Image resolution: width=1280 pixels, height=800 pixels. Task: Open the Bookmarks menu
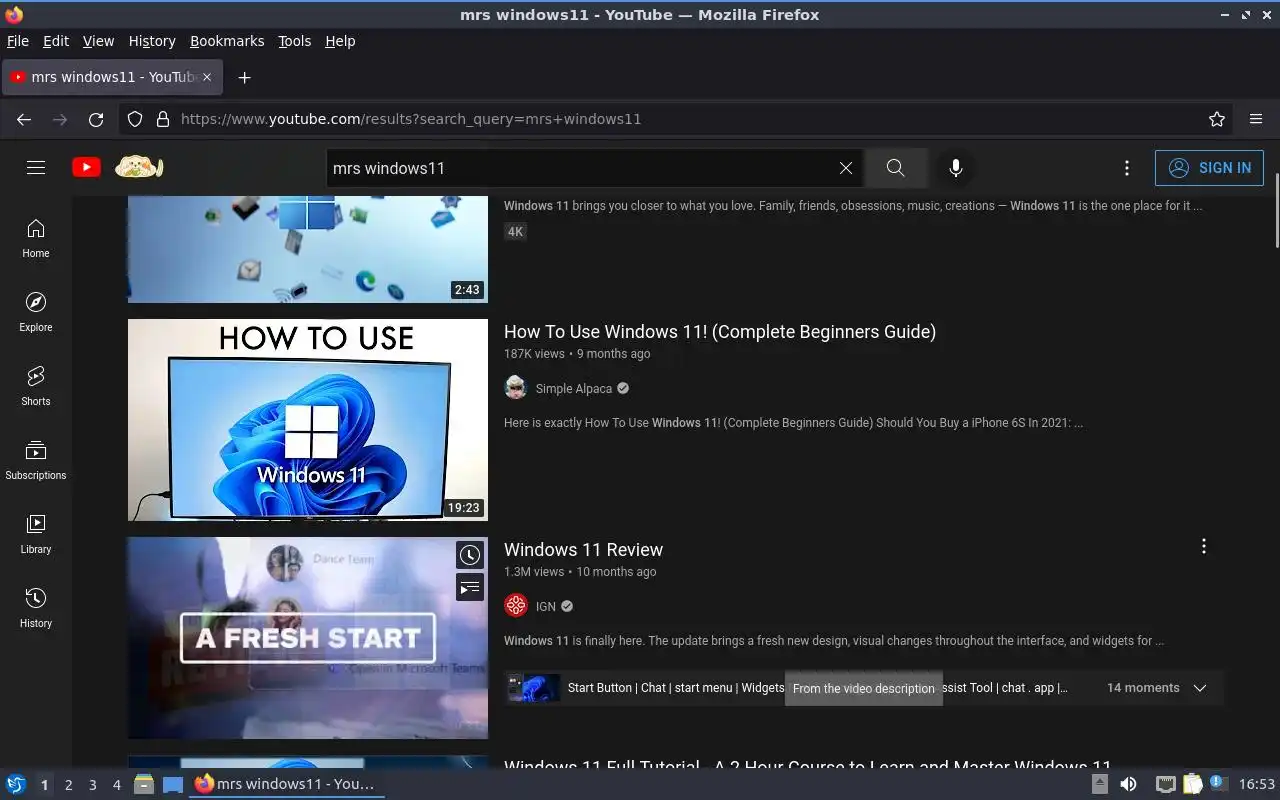(227, 41)
